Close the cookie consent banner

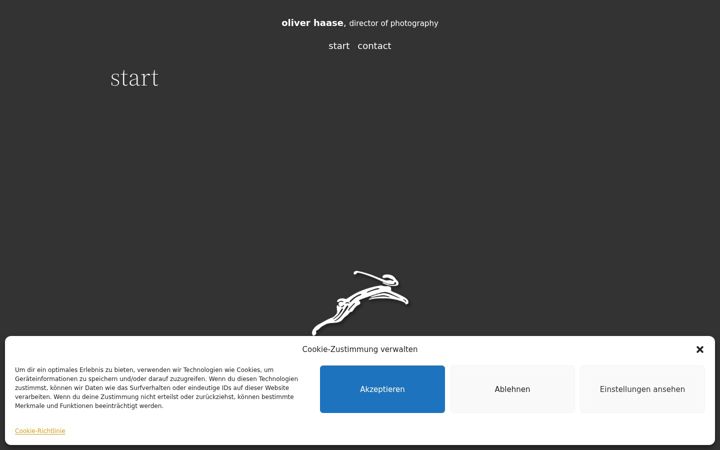pyautogui.click(x=699, y=349)
